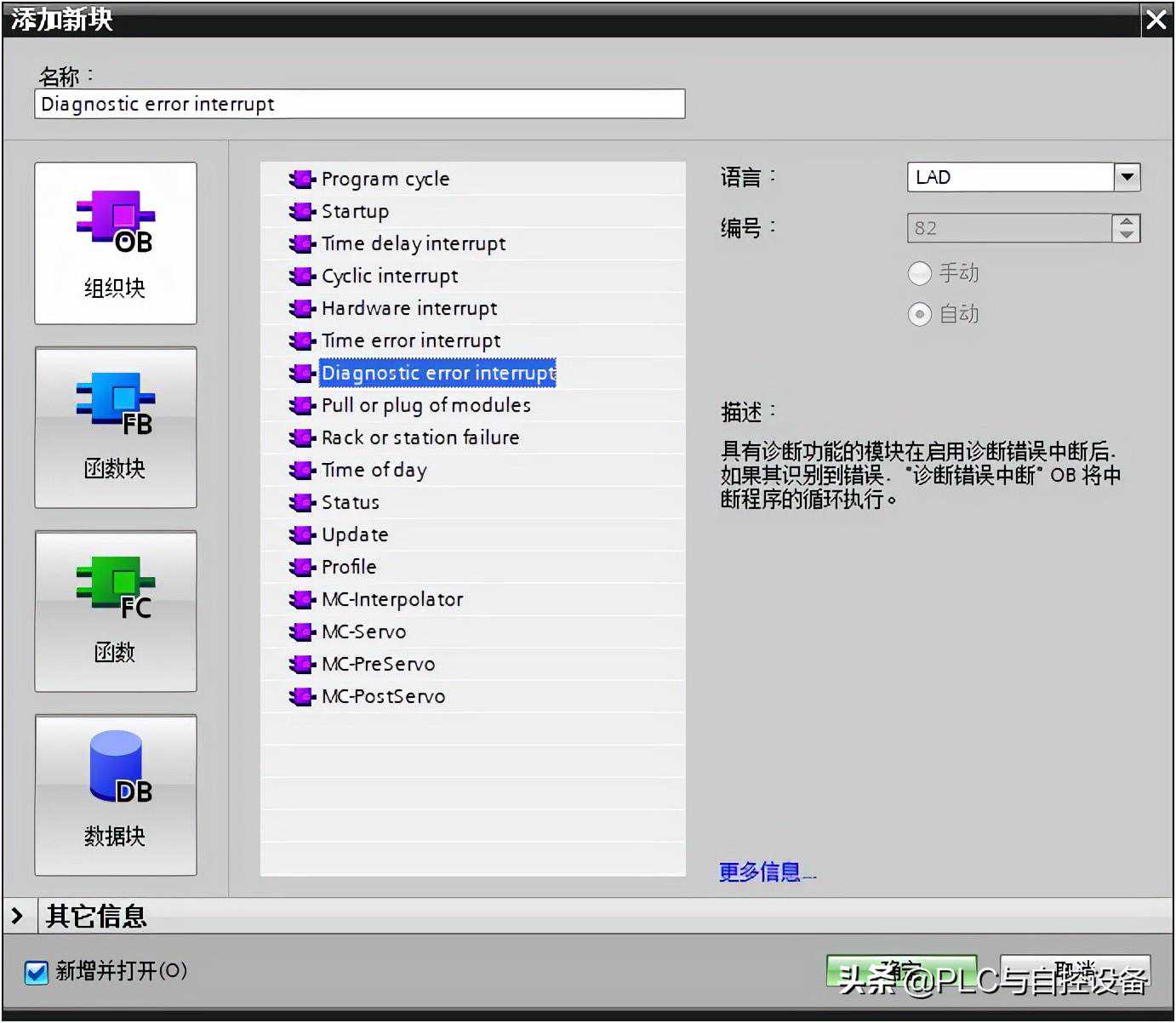Image resolution: width=1176 pixels, height=1023 pixels.
Task: Click the purple icon beside Program cycle
Action: pos(301,180)
